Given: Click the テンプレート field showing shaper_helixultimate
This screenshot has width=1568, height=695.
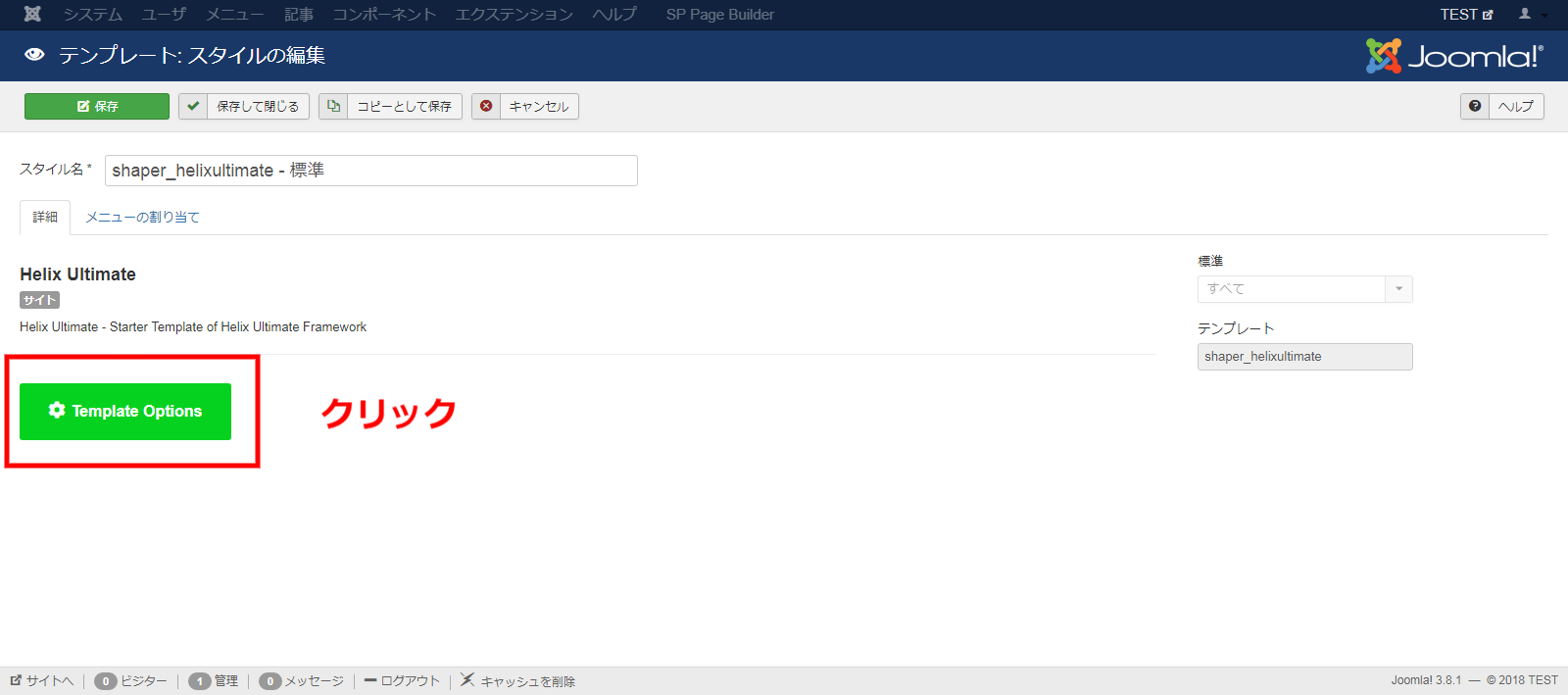Looking at the screenshot, I should click(x=1304, y=357).
